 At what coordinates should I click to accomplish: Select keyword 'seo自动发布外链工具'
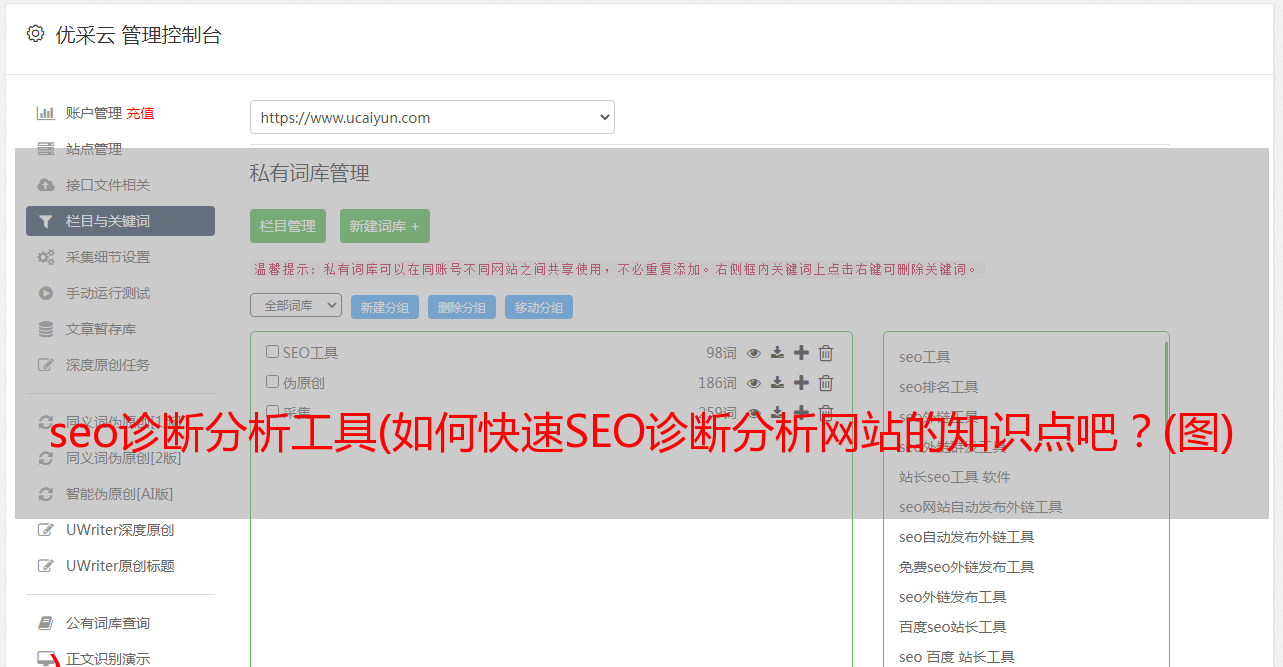click(x=967, y=537)
